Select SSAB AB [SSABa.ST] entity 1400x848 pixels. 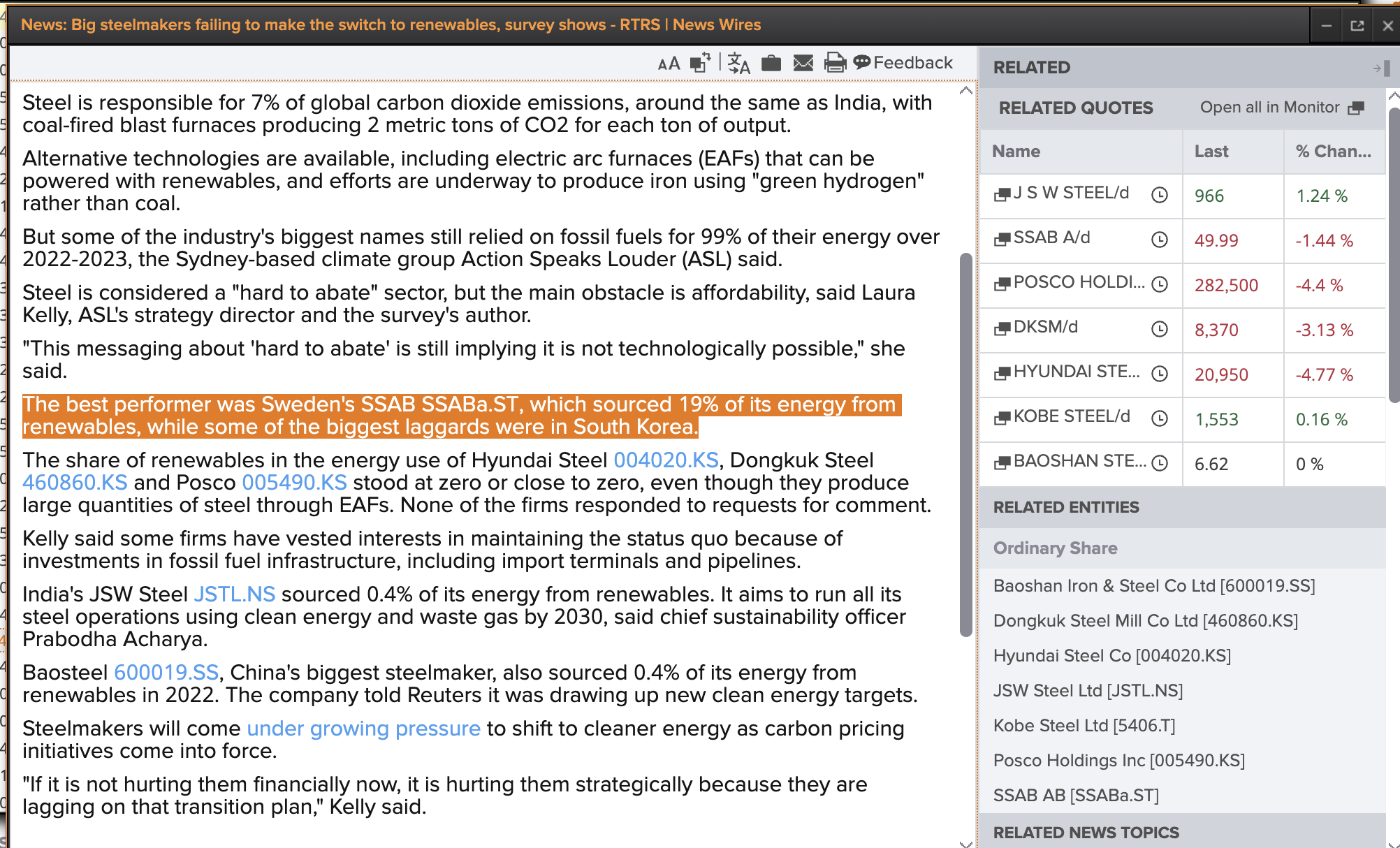[x=1076, y=796]
